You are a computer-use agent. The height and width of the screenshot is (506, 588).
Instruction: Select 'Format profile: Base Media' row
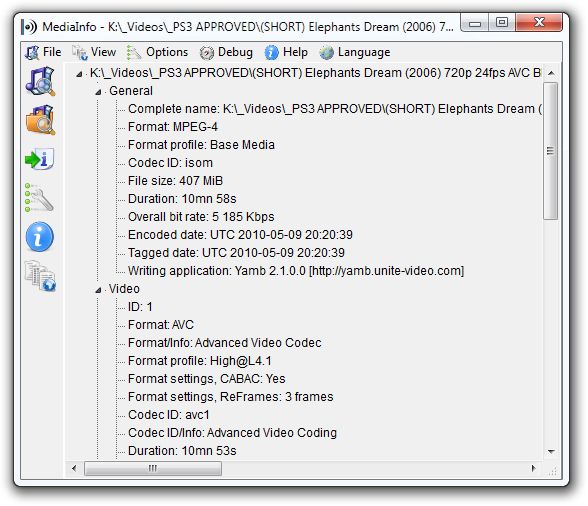201,145
